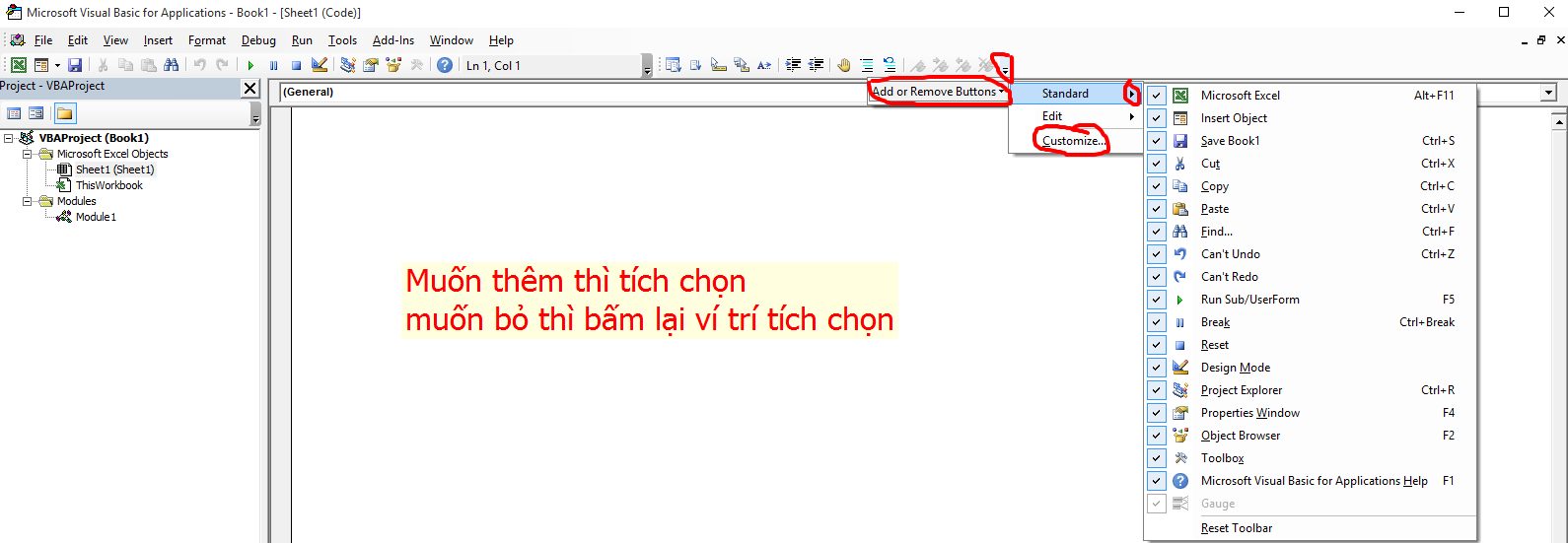Click the Ln 1, Col 1 position indicator
1568x543 pixels.
click(493, 66)
